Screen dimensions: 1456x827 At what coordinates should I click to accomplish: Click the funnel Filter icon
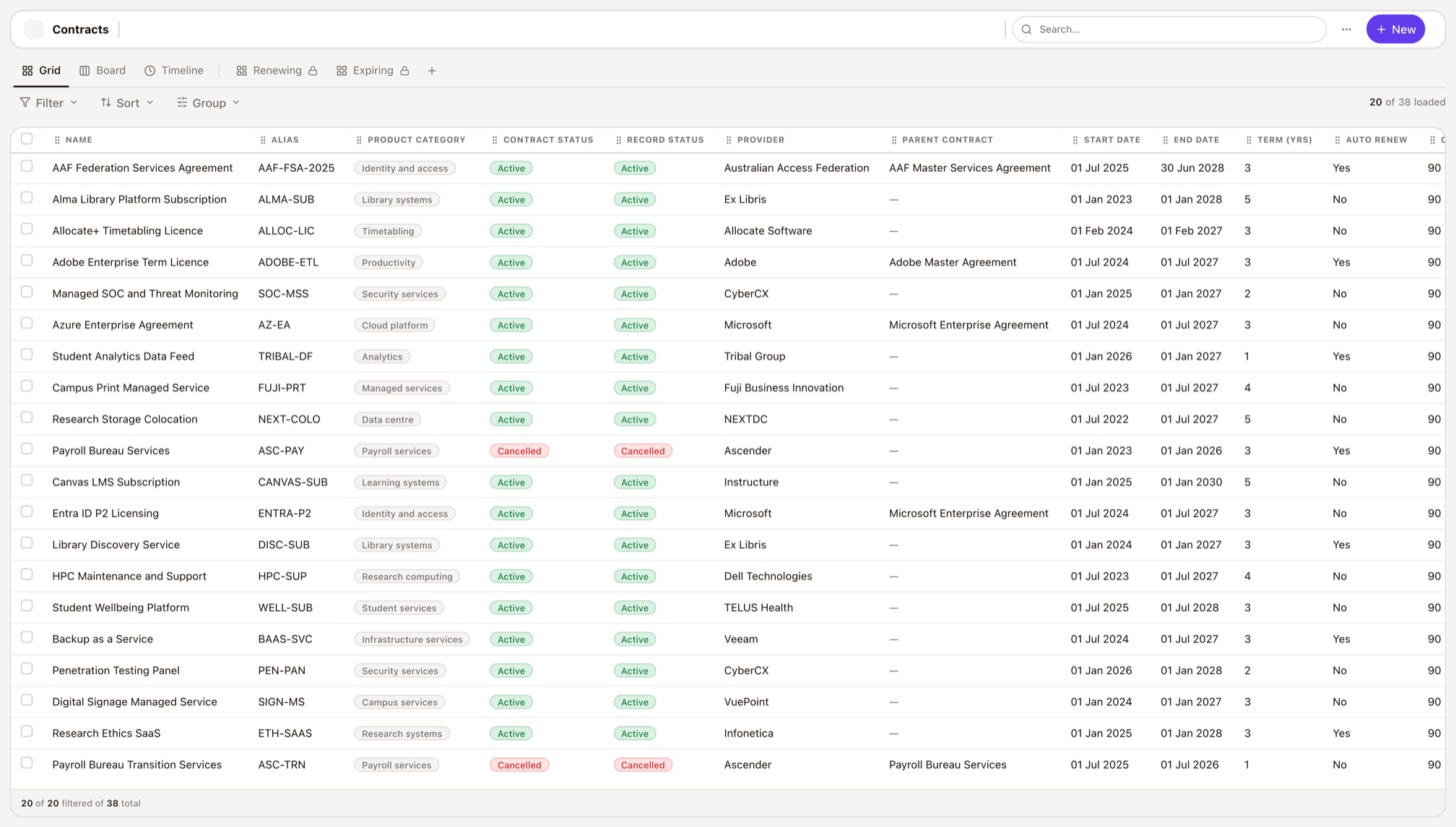tap(25, 103)
